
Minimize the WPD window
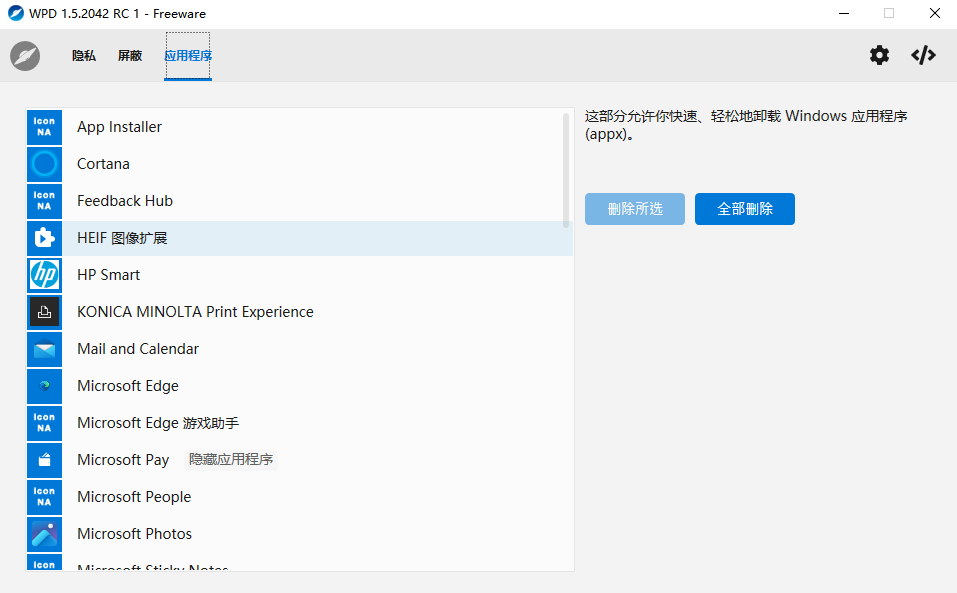click(x=844, y=13)
